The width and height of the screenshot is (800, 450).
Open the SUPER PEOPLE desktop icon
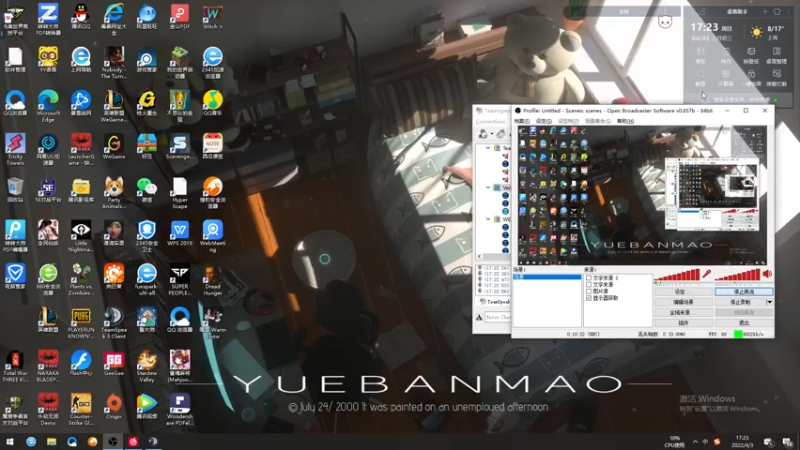(180, 279)
